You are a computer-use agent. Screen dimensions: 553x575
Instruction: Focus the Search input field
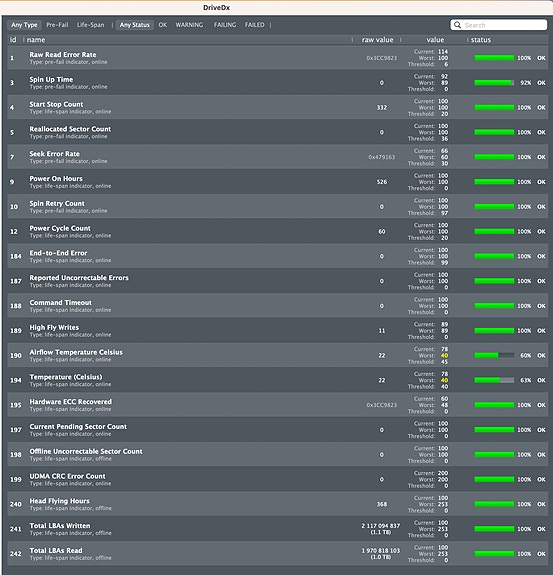click(x=499, y=25)
